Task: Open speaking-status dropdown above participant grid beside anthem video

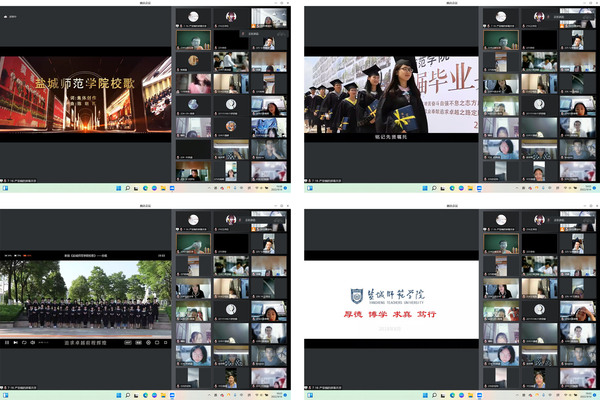Action: pyautogui.click(x=252, y=32)
